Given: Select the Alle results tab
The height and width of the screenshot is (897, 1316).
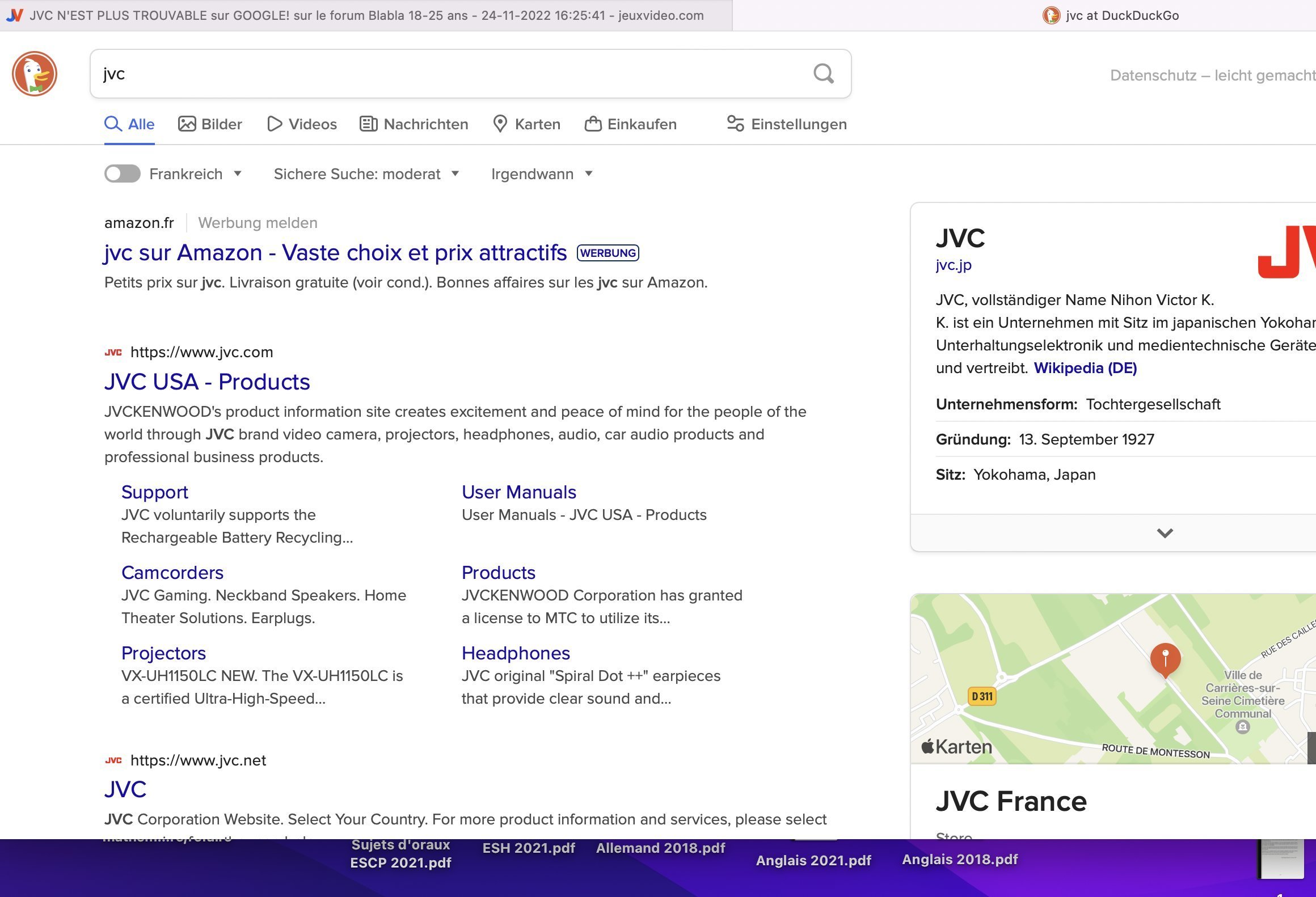Looking at the screenshot, I should [129, 124].
